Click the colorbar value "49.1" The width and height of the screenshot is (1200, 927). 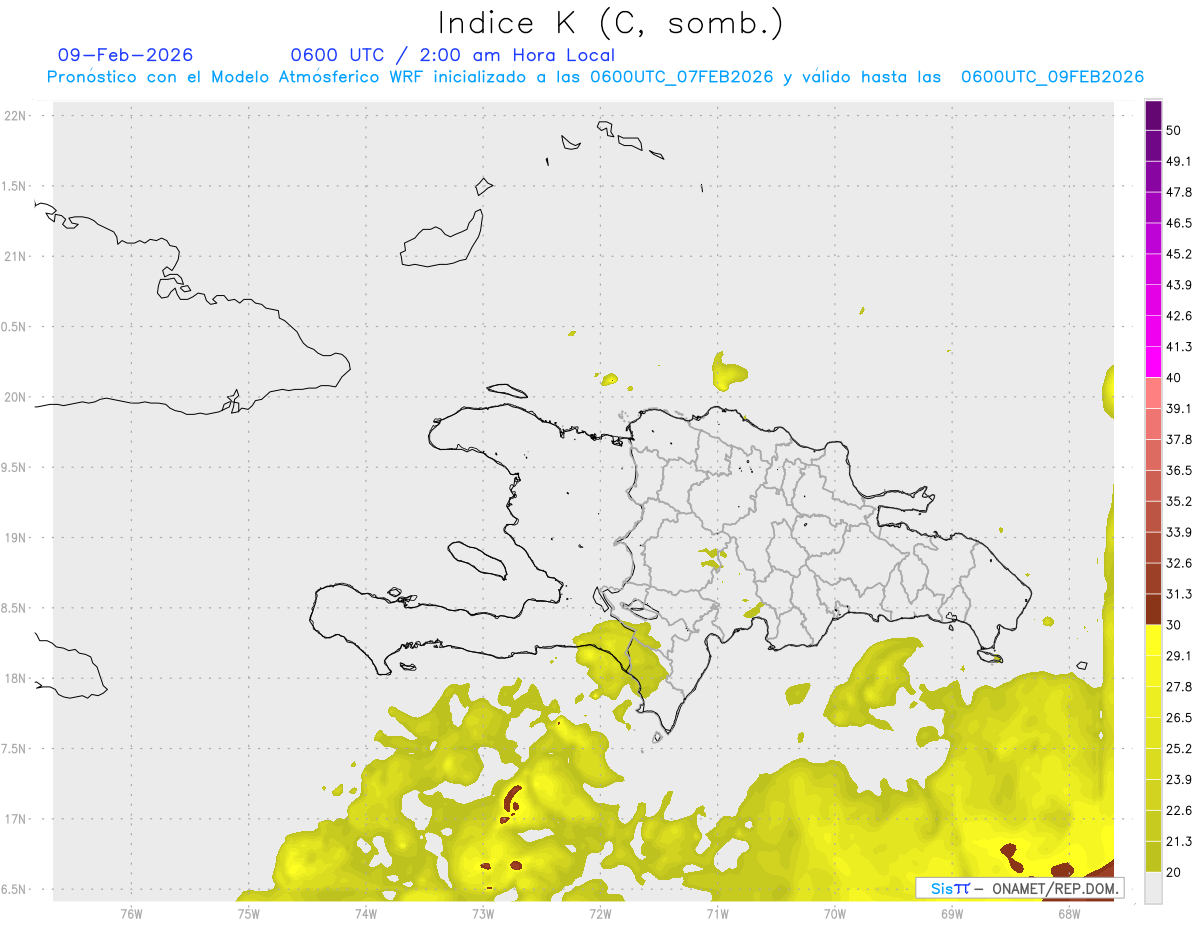coord(1179,161)
